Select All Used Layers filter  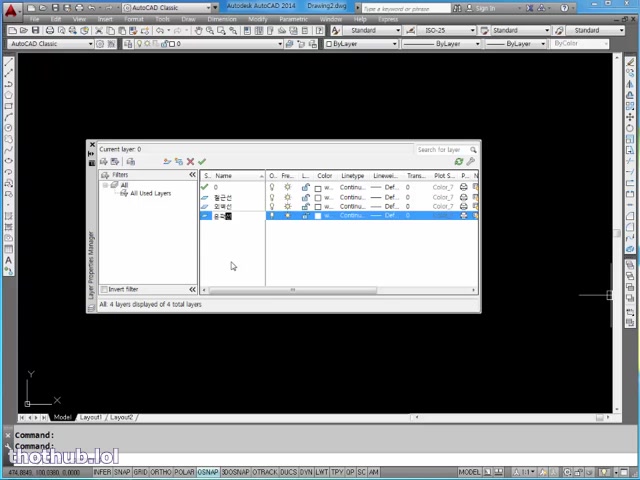[150, 193]
